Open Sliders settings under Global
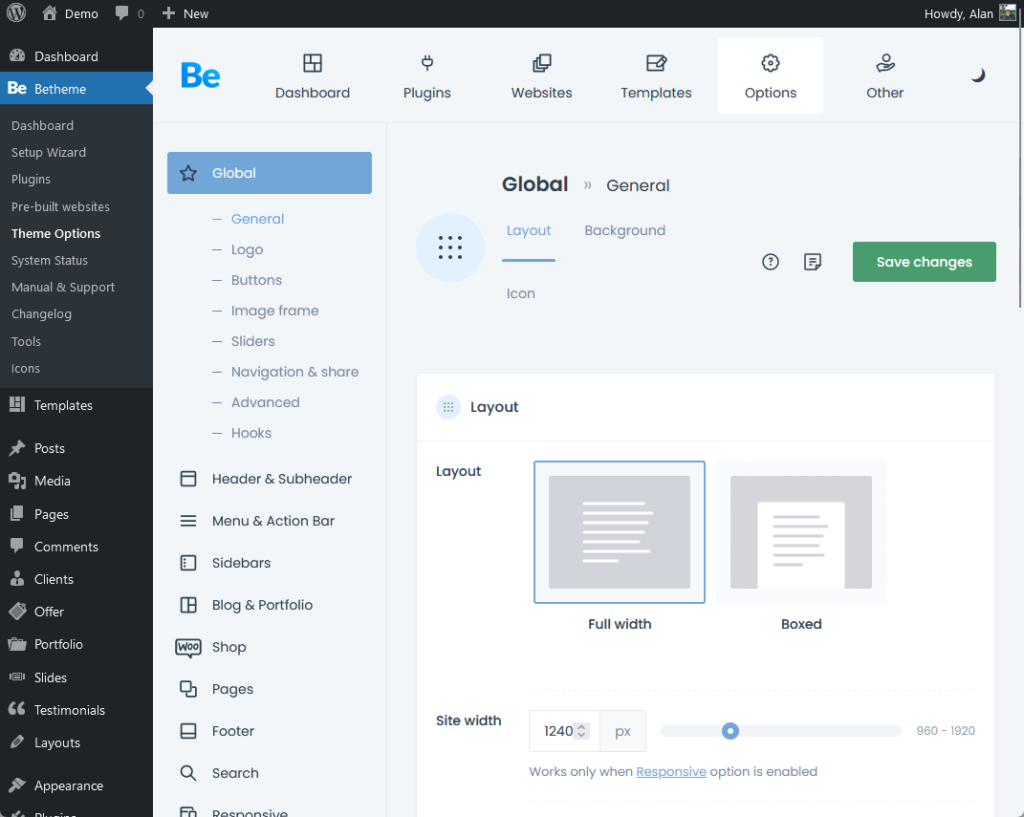Image resolution: width=1024 pixels, height=817 pixels. [253, 342]
